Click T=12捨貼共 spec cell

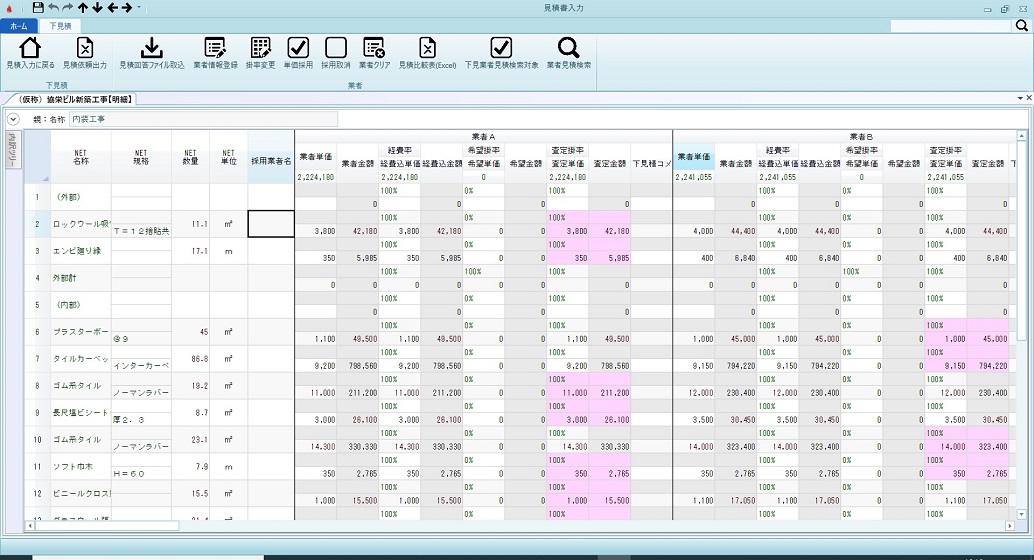pyautogui.click(x=141, y=232)
